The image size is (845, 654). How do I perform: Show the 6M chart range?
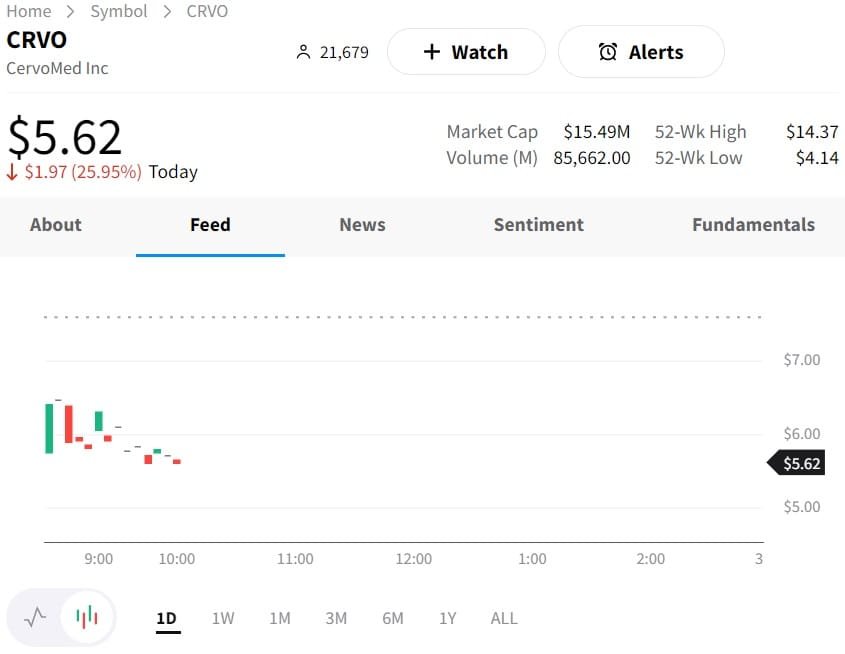[x=393, y=618]
